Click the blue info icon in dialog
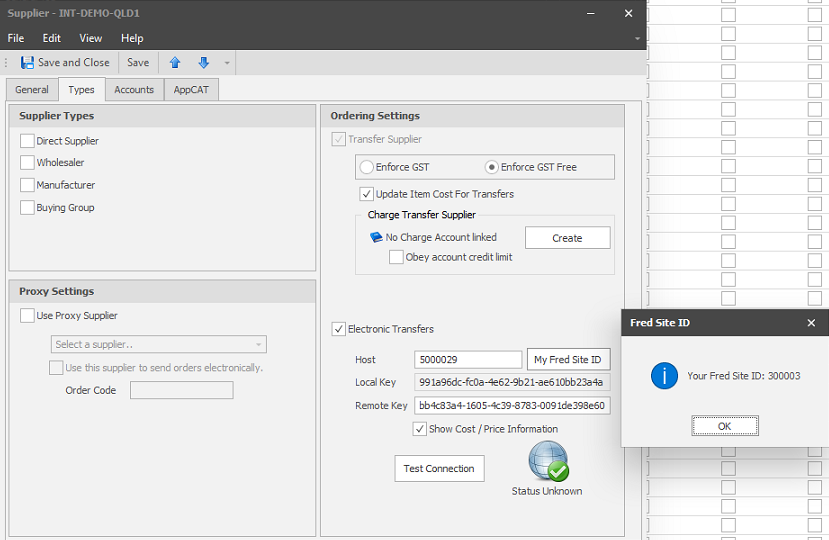This screenshot has width=829, height=540. (x=664, y=376)
